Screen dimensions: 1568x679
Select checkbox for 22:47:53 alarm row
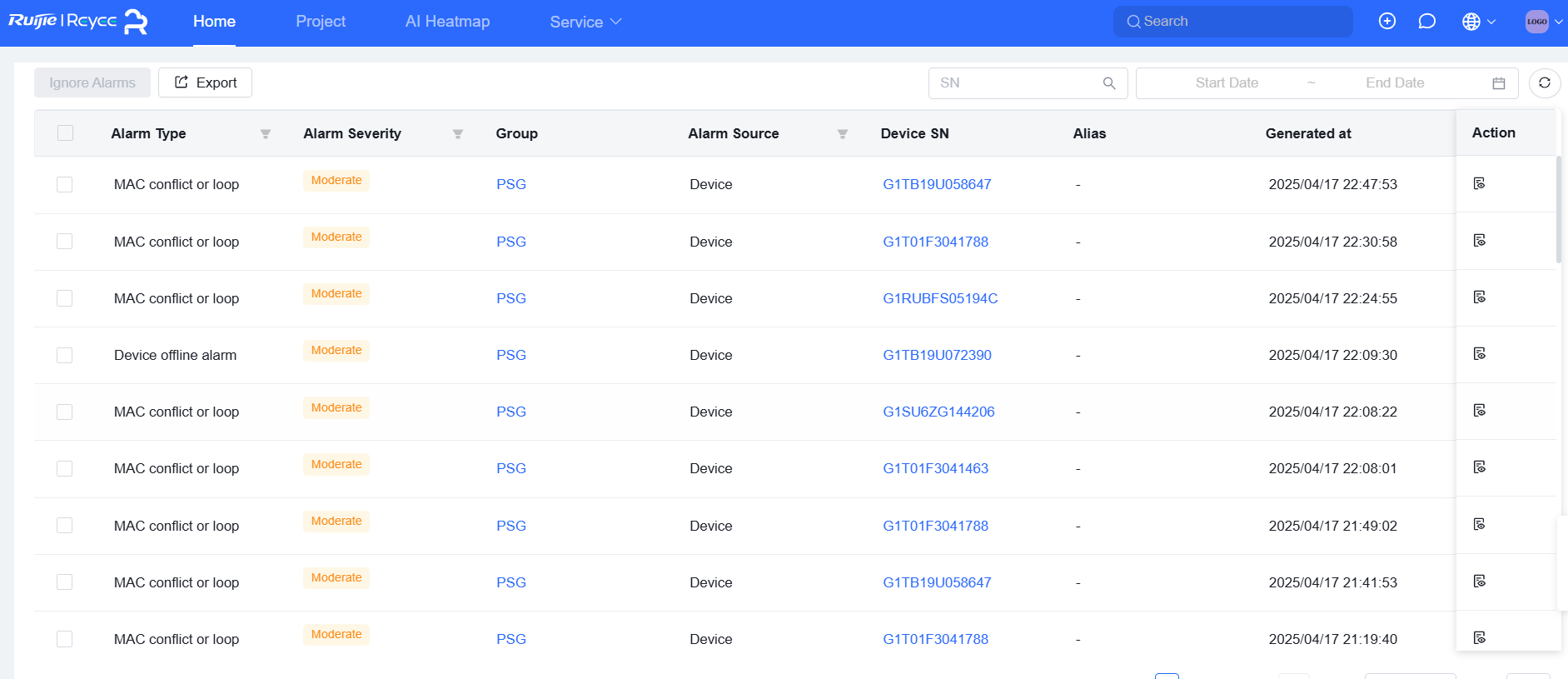coord(64,184)
